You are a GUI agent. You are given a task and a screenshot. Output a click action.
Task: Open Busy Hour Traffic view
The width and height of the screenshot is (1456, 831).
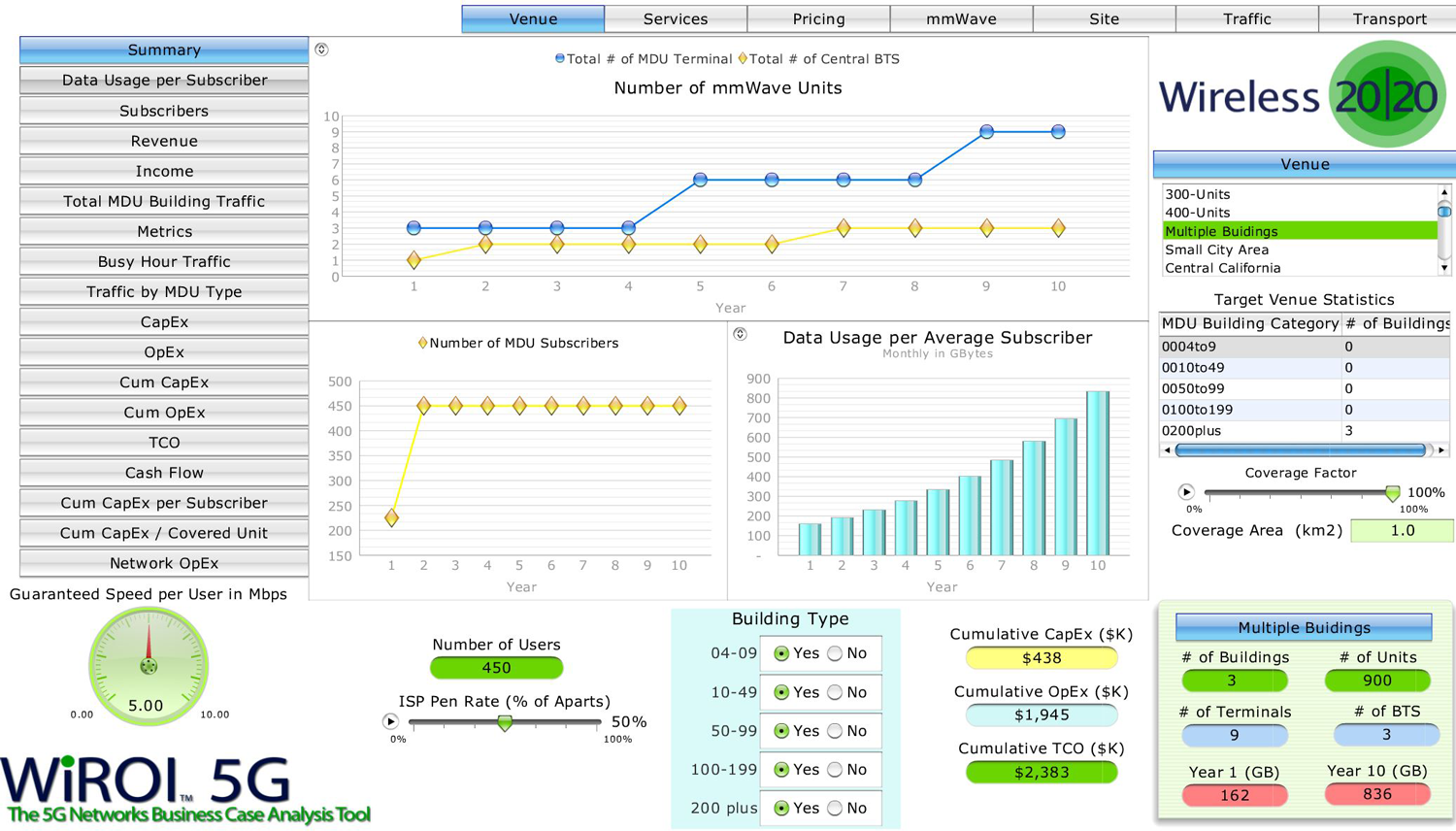(x=164, y=261)
